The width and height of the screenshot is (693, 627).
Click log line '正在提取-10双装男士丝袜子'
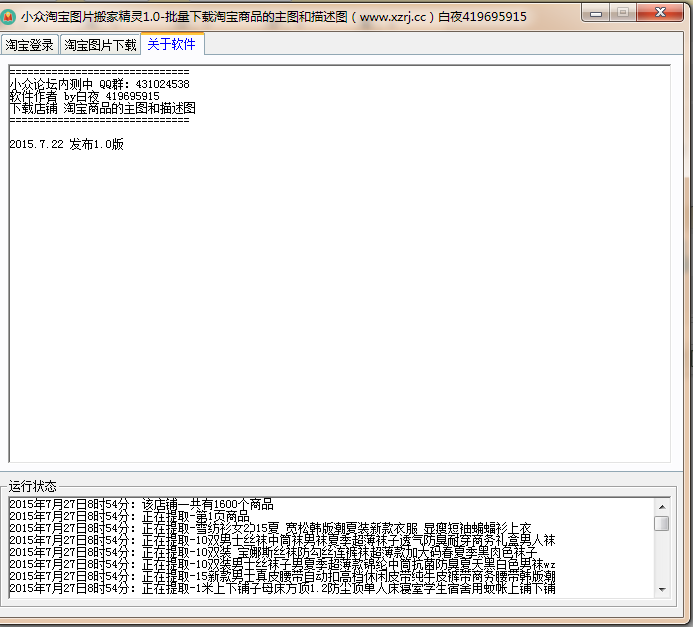(282, 564)
